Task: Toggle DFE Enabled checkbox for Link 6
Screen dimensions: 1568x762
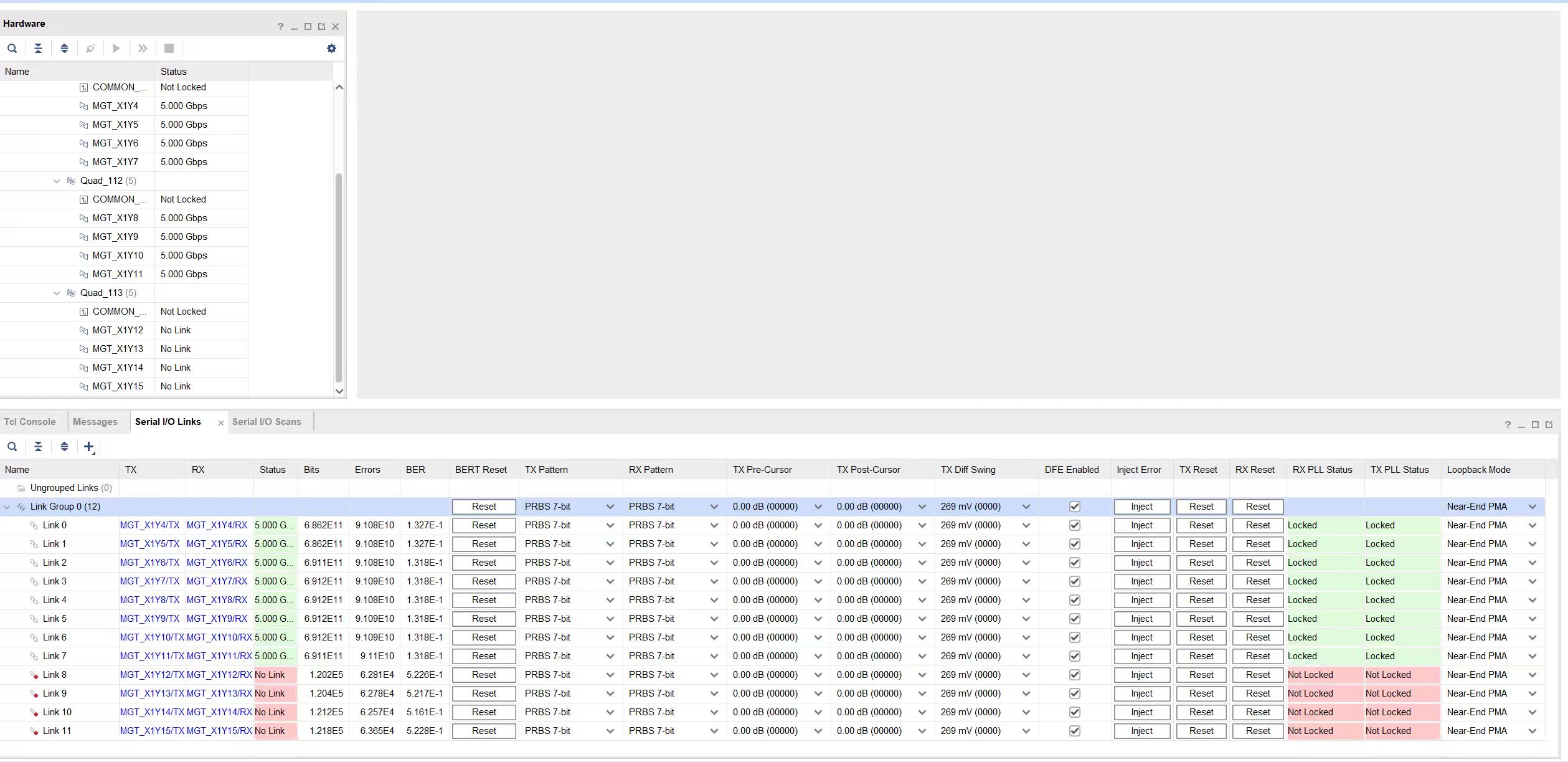Action: (x=1074, y=637)
